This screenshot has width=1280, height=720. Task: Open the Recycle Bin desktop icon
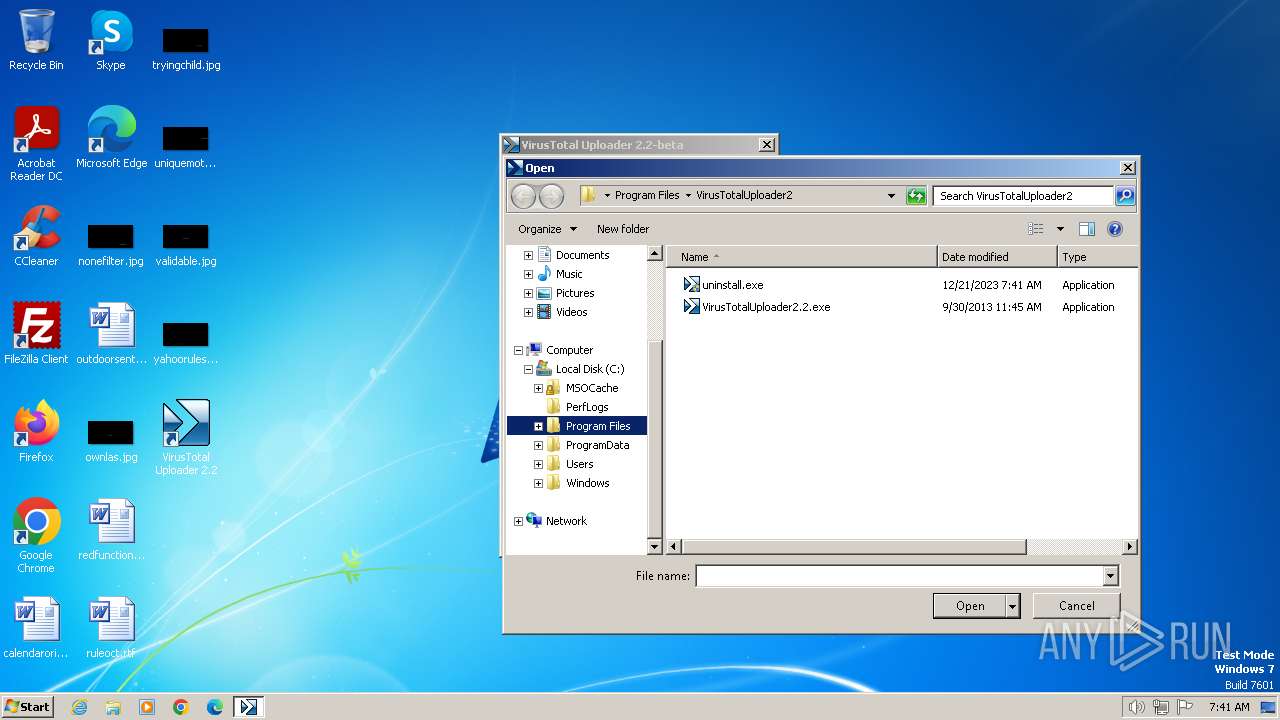36,40
